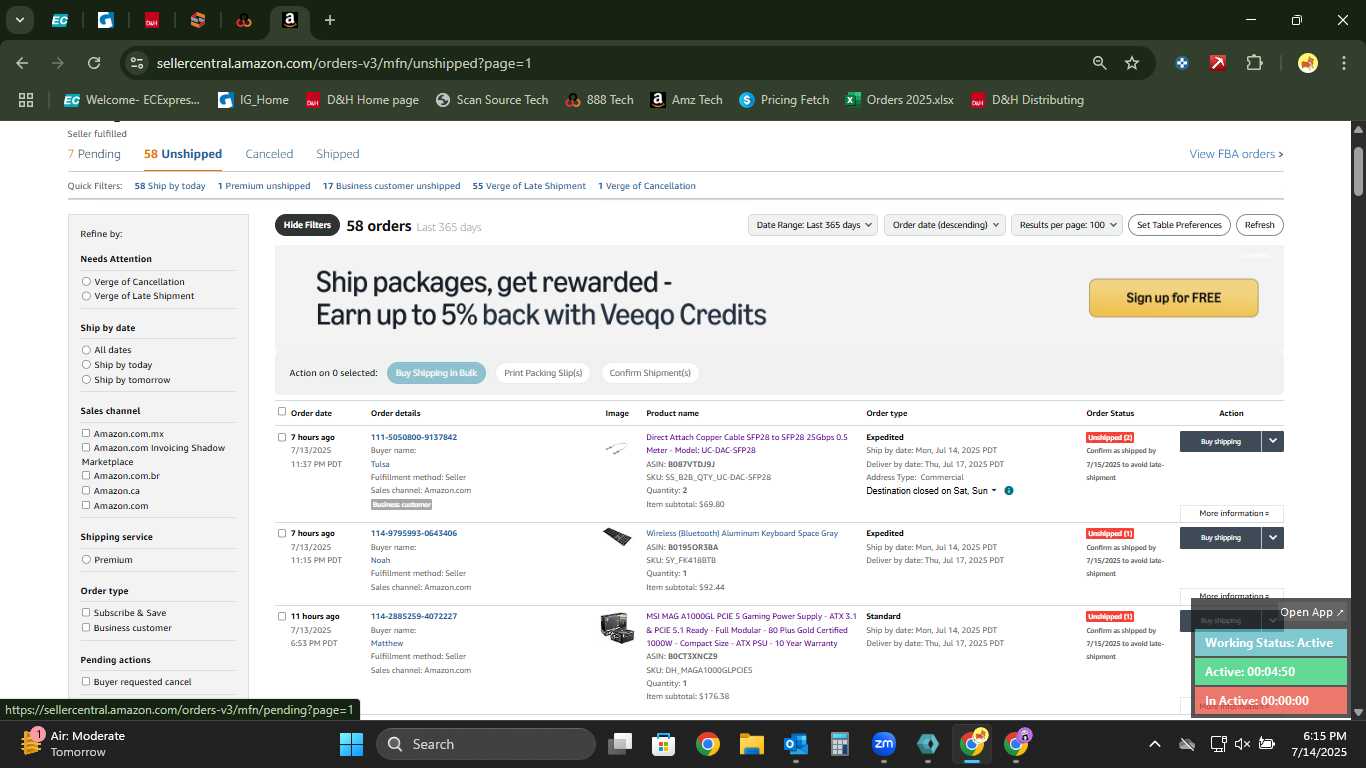Image resolution: width=1366 pixels, height=768 pixels.
Task: Click the page vertical scrollbar
Action: pyautogui.click(x=1358, y=172)
